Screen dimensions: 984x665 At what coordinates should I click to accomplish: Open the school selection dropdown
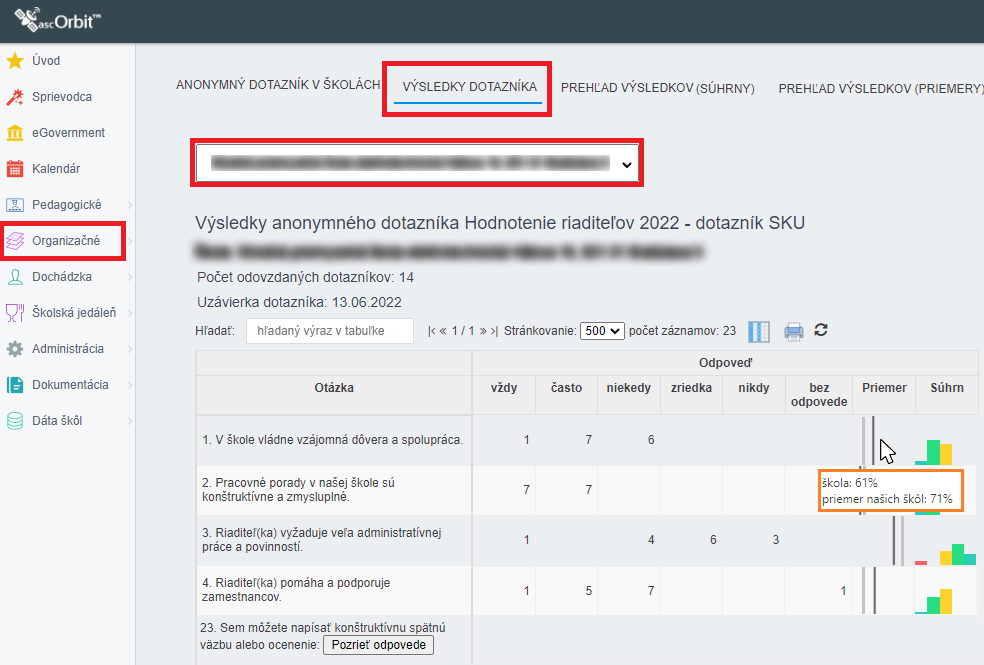point(417,163)
